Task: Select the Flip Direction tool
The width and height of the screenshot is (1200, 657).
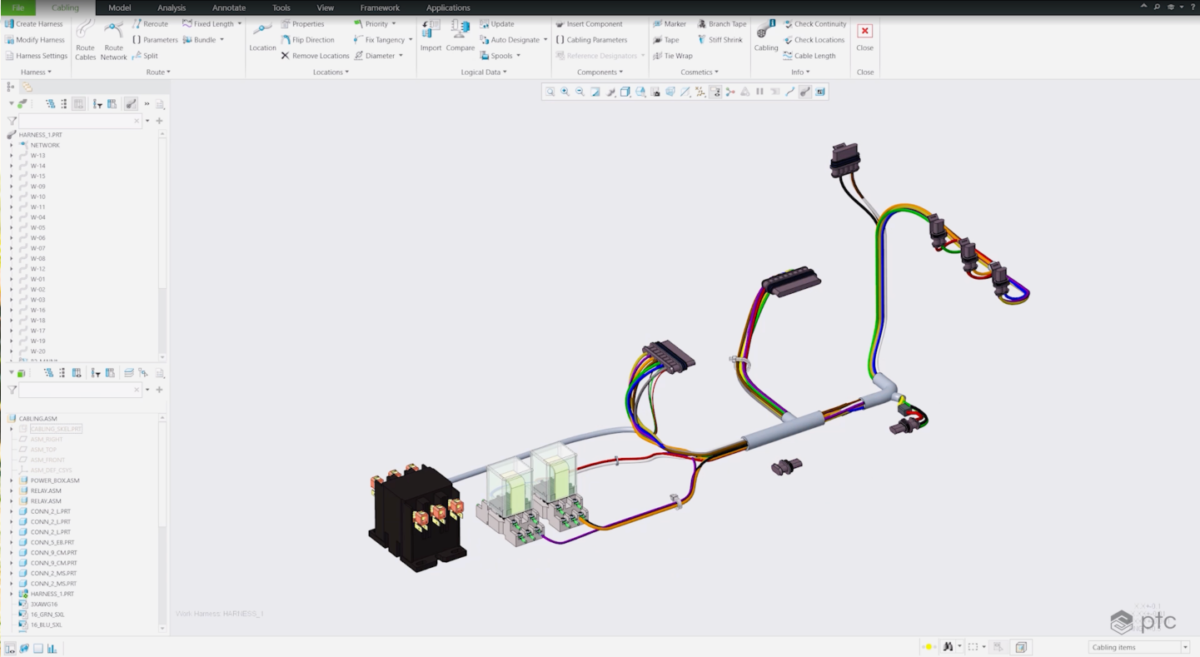Action: point(313,40)
